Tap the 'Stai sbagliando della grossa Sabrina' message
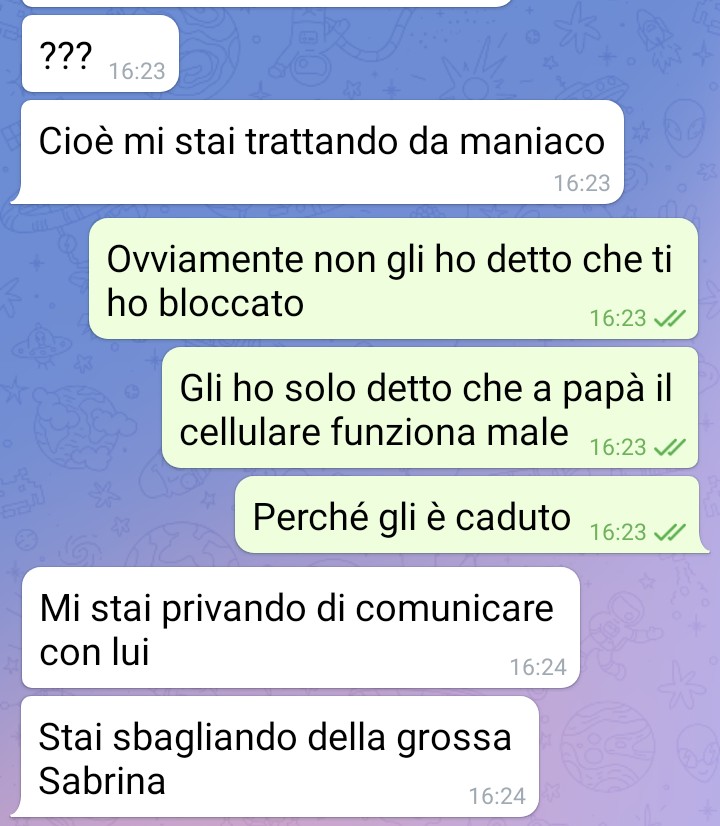This screenshot has height=826, width=720. [275, 756]
